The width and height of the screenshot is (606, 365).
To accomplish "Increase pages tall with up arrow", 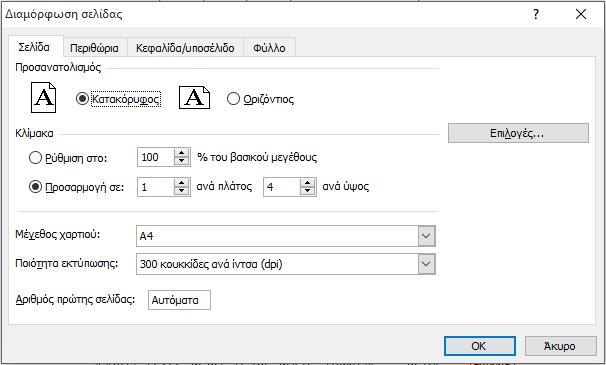I will pos(307,183).
